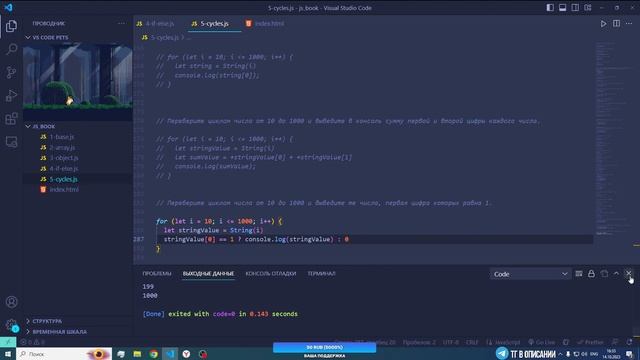Viewport: 640px width, 360px height.
Task: Open 1-base.js in the file tree
Action: [78, 137]
